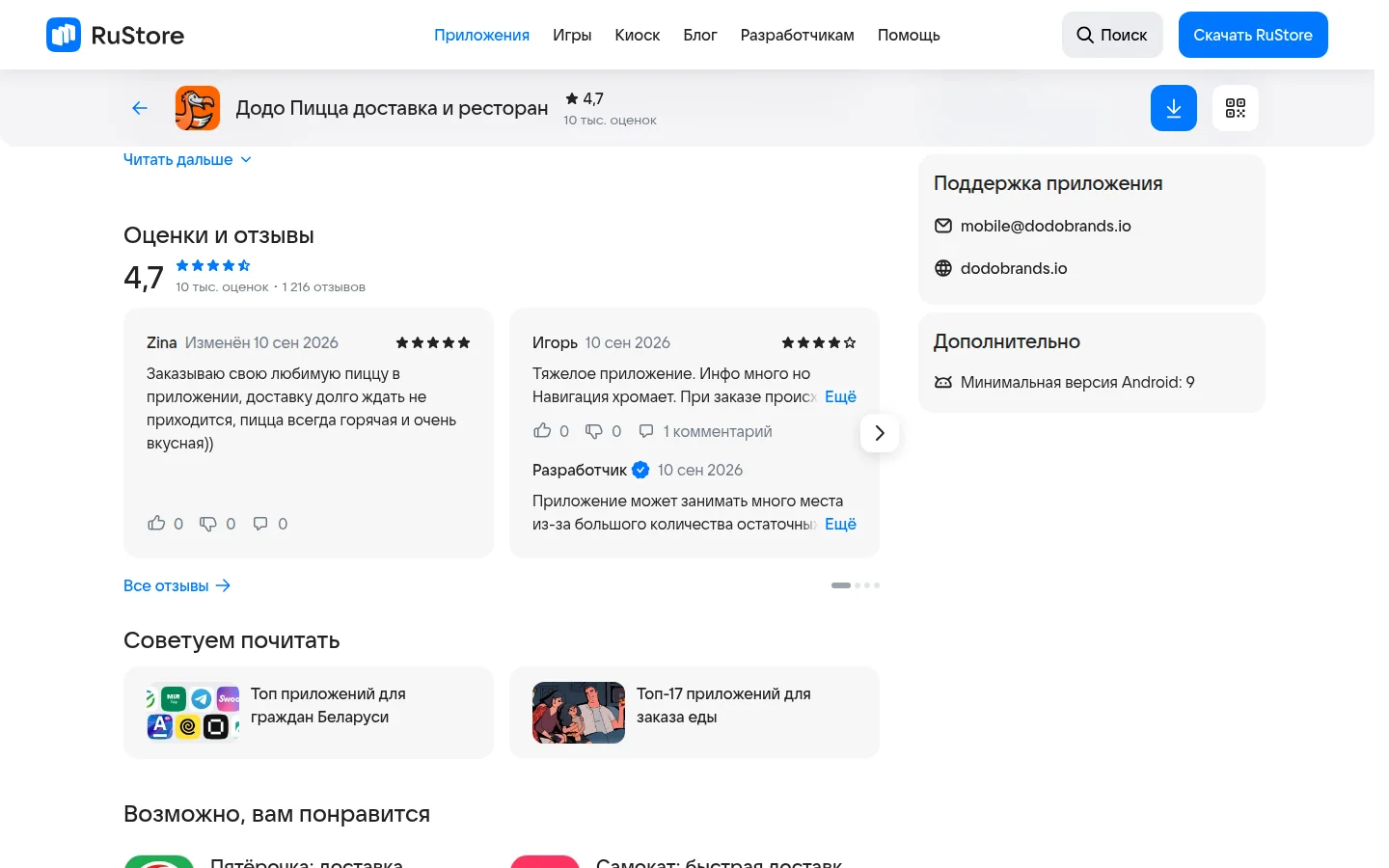The image size is (1389, 868).
Task: Click the 'Додо Пицца доставка и ресторан' title
Action: (x=392, y=108)
